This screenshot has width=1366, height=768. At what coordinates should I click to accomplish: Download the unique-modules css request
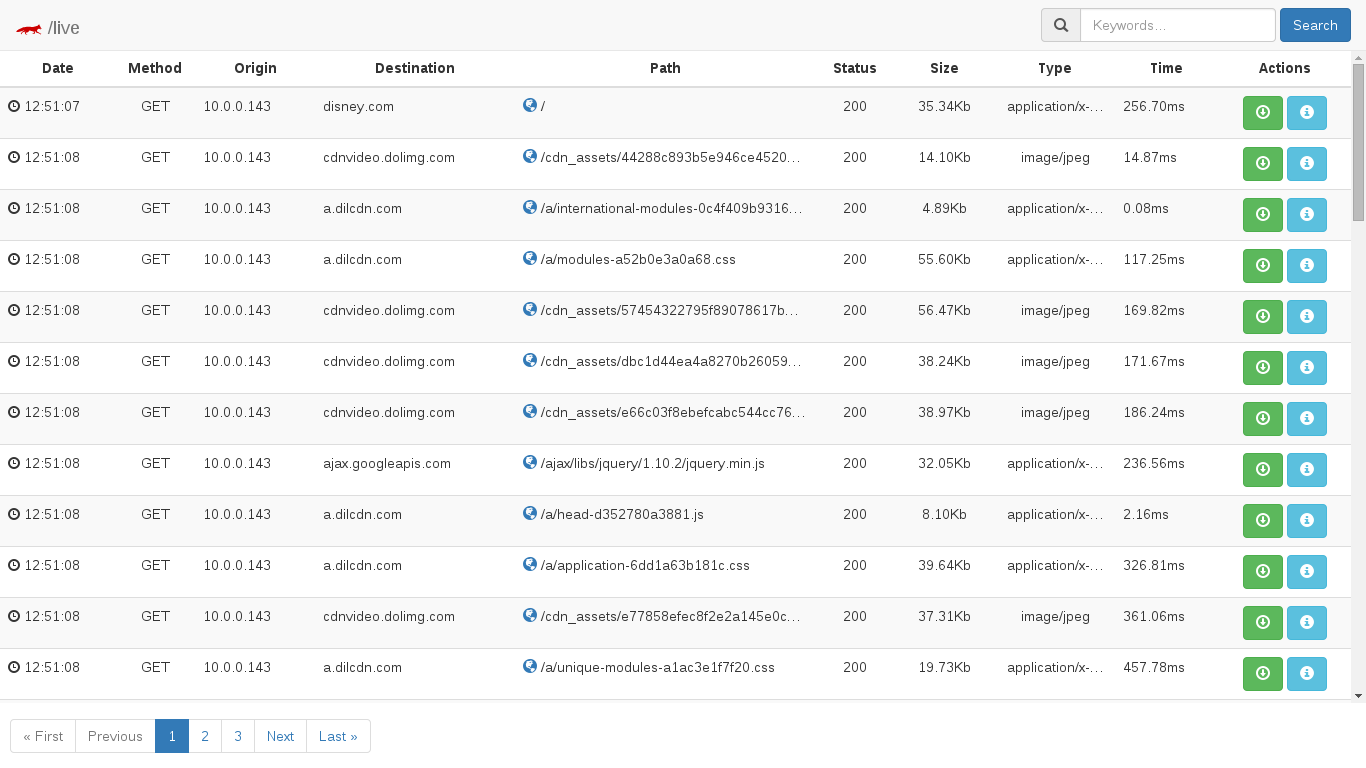tap(1263, 674)
